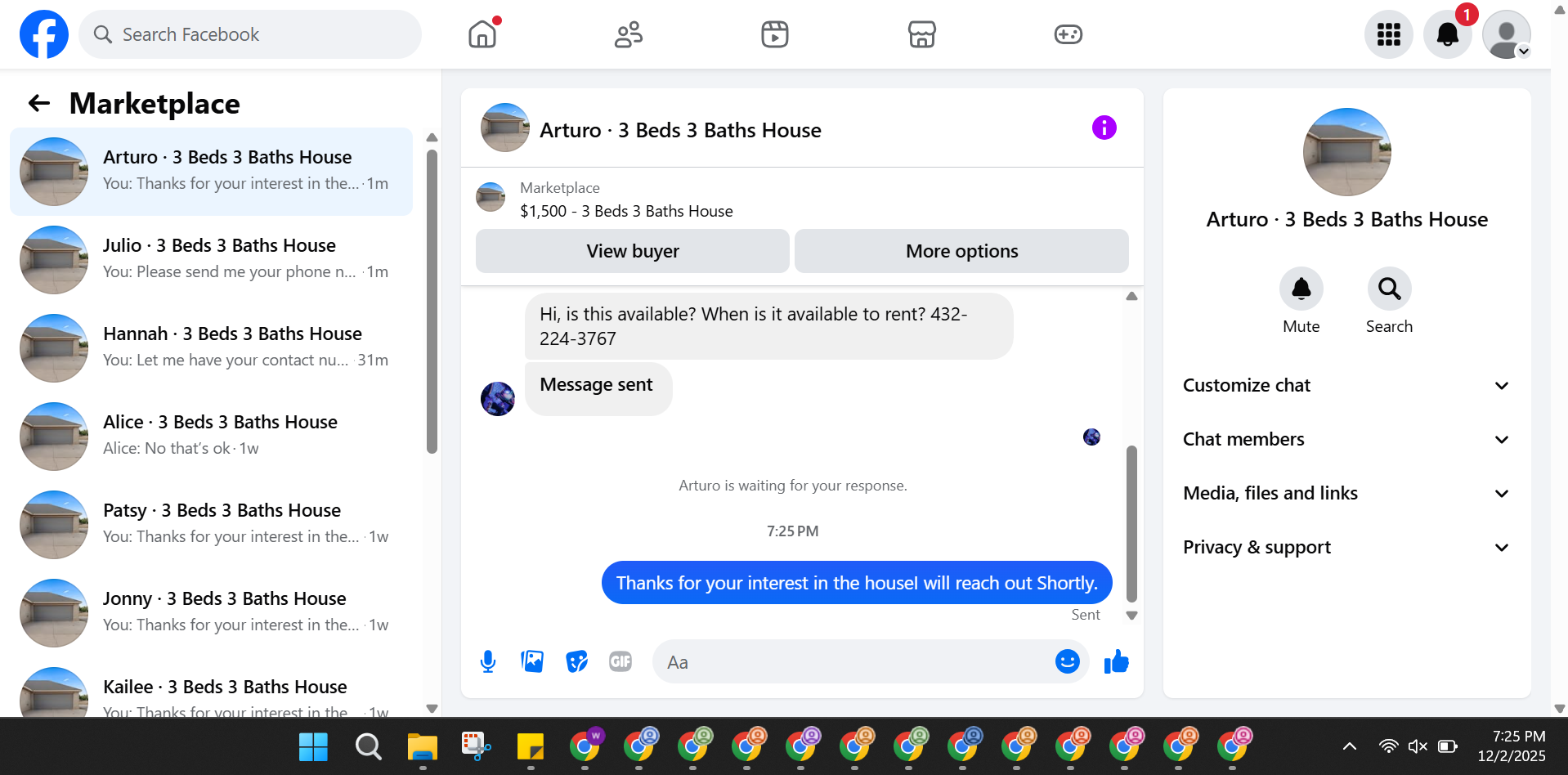This screenshot has width=1568, height=775.
Task: Open the purple conversation info icon
Action: (x=1104, y=128)
